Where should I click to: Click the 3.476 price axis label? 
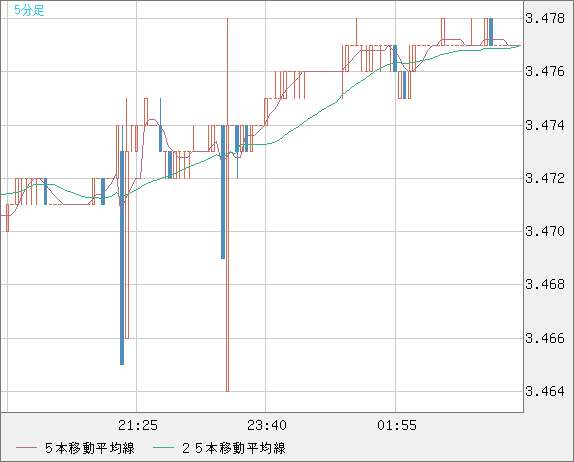(x=545, y=71)
